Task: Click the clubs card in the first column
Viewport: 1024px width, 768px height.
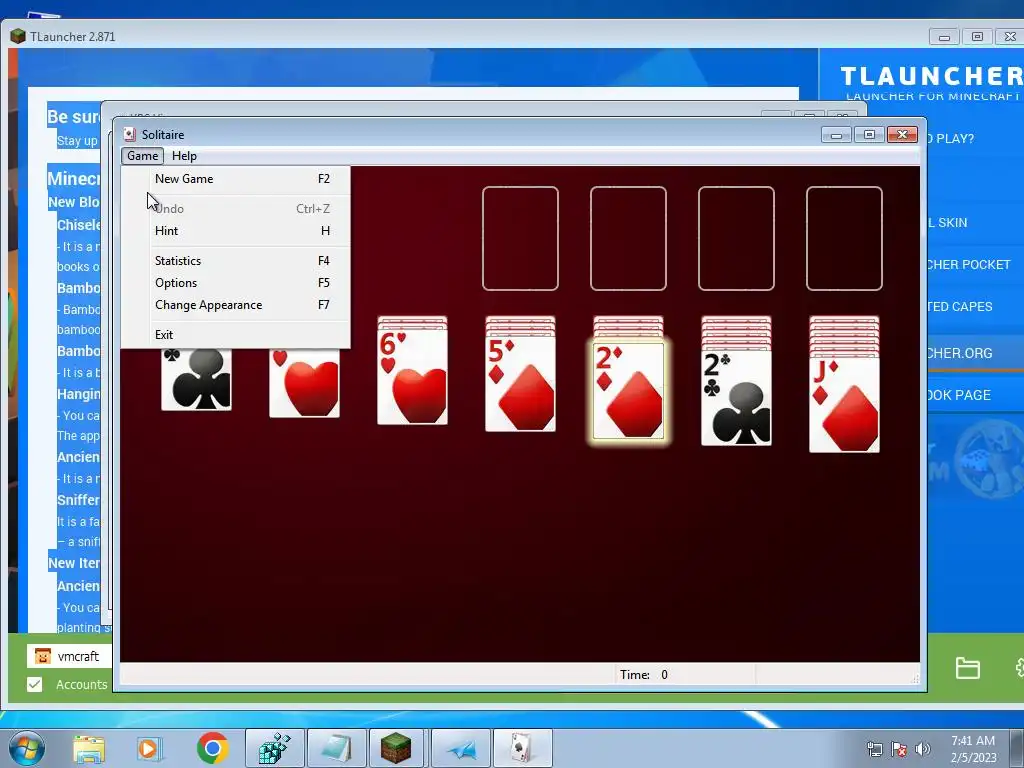Action: (197, 379)
